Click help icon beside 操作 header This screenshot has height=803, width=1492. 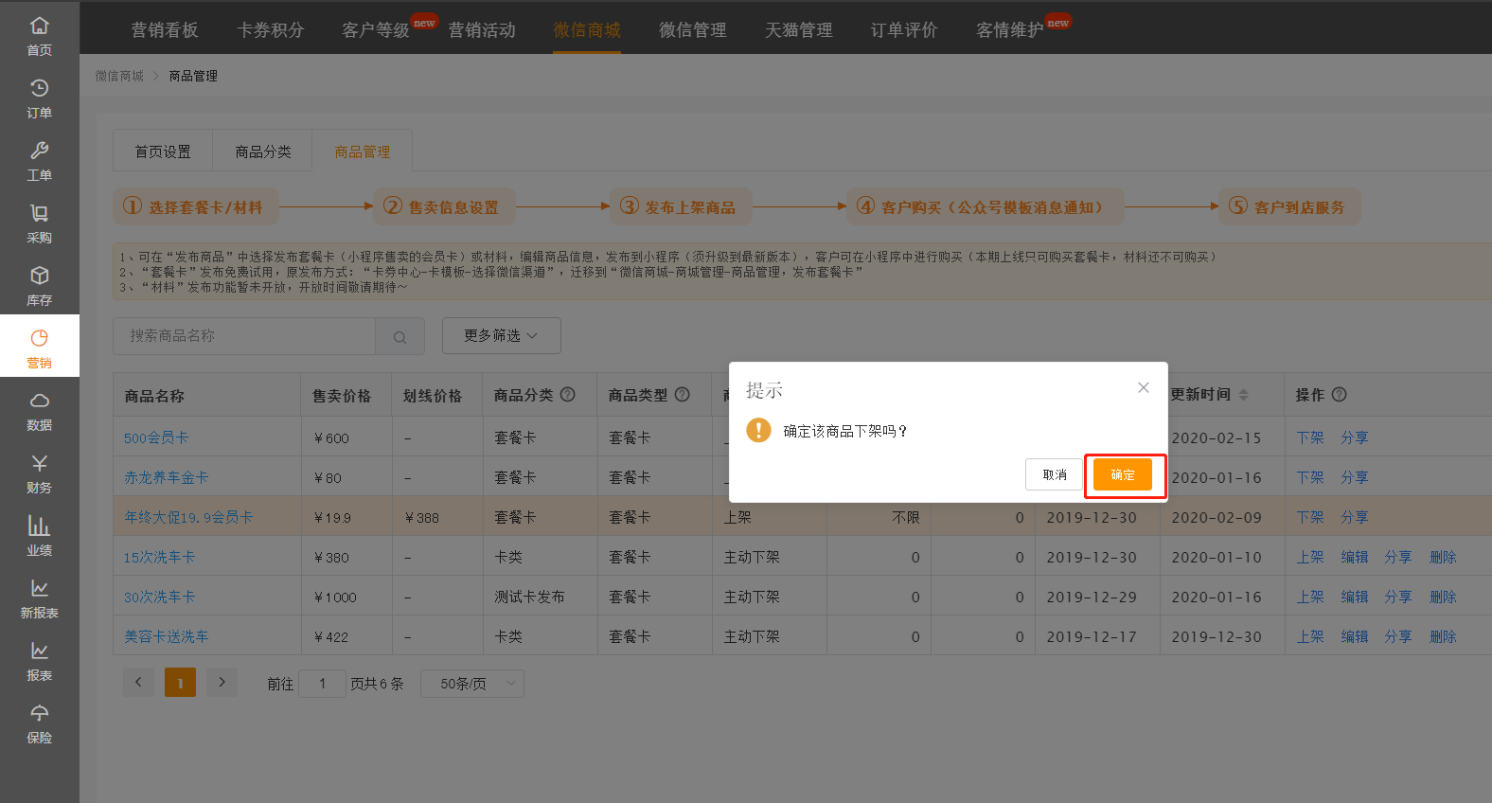[1339, 395]
